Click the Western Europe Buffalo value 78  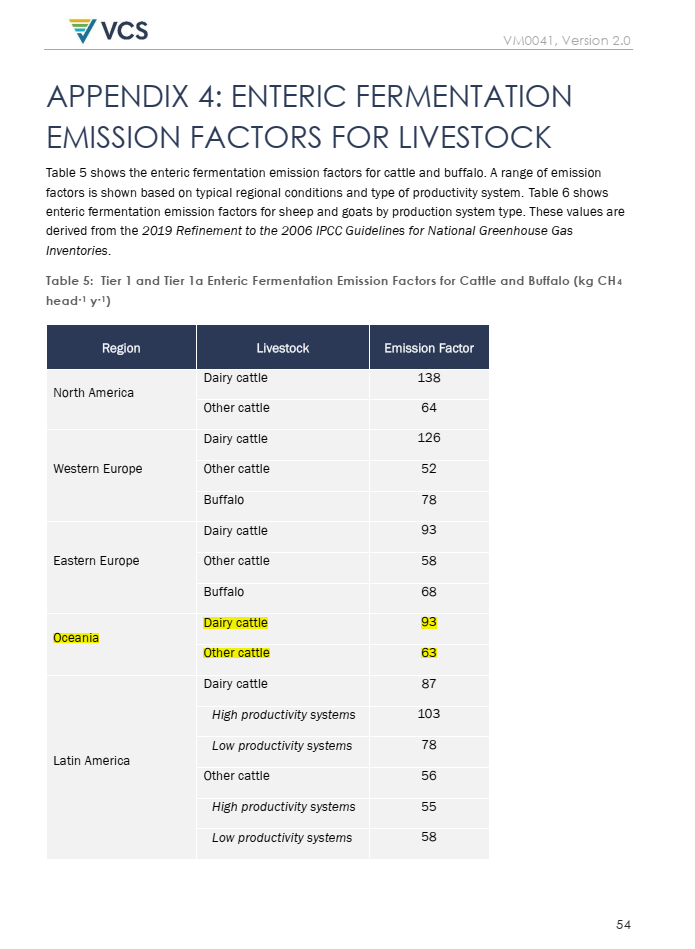(429, 499)
